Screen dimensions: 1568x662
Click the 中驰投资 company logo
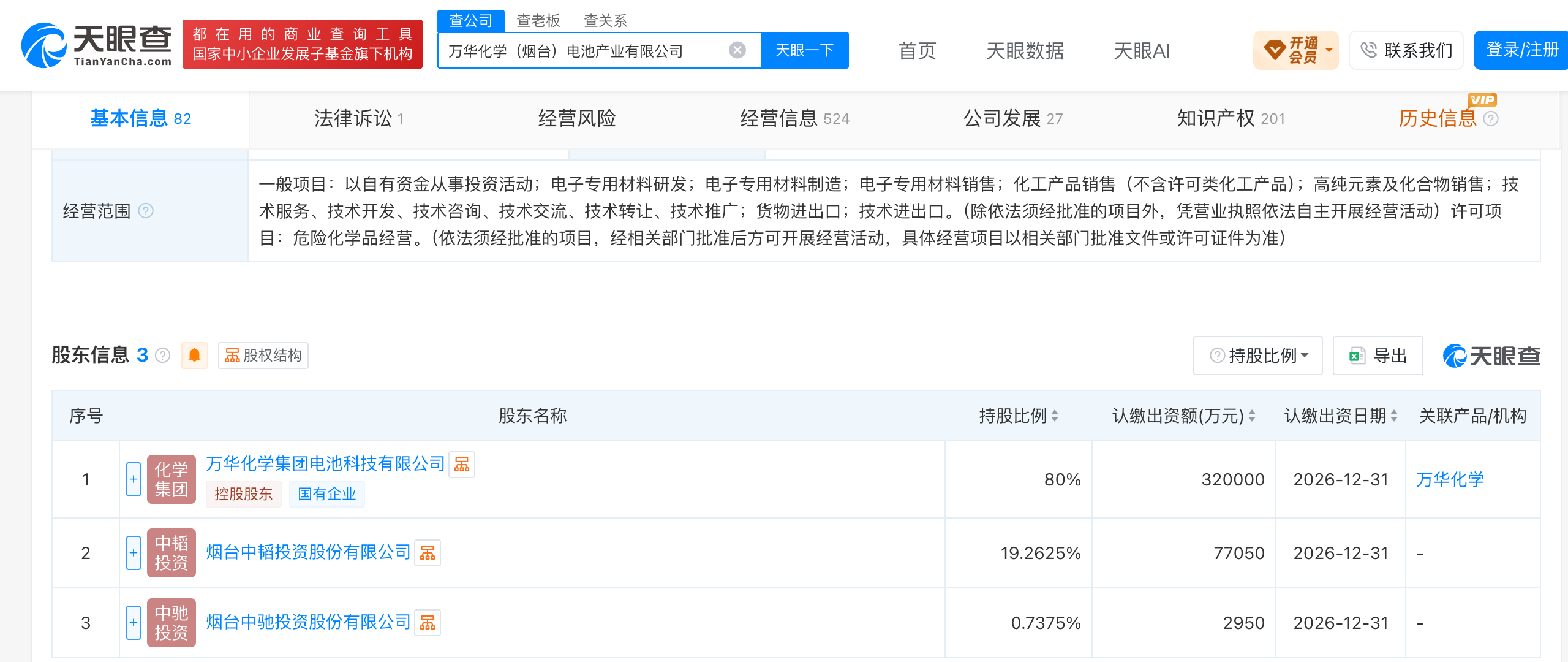[171, 623]
